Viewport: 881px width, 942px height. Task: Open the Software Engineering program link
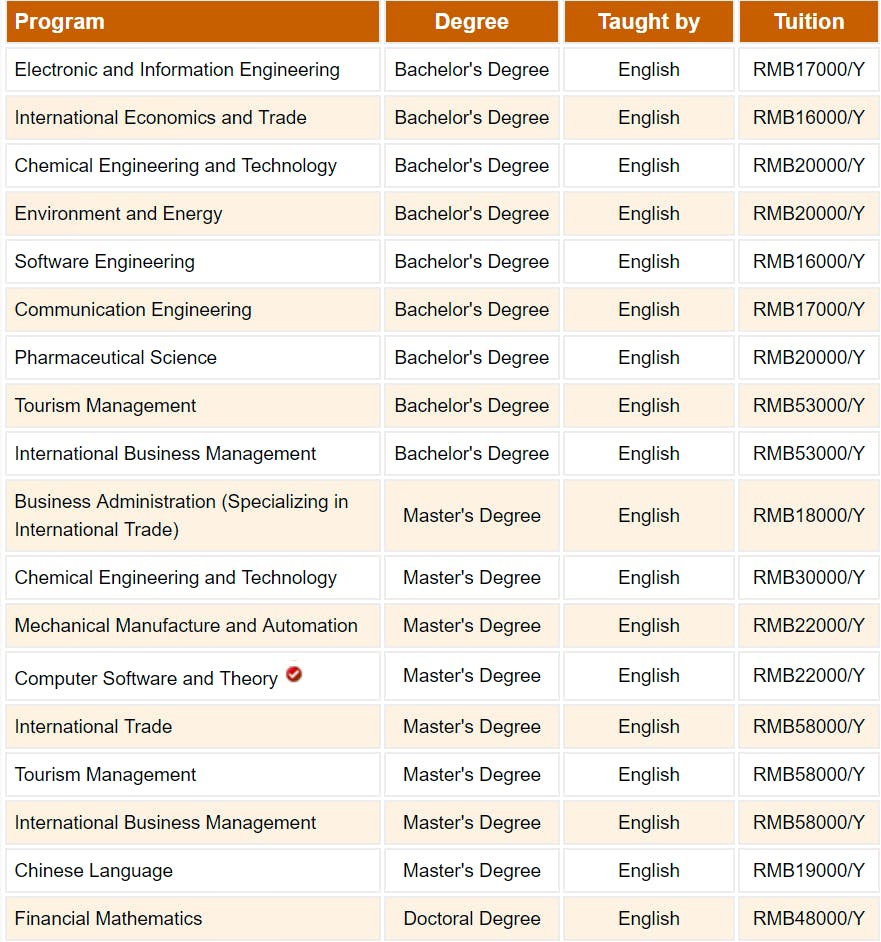coord(104,262)
